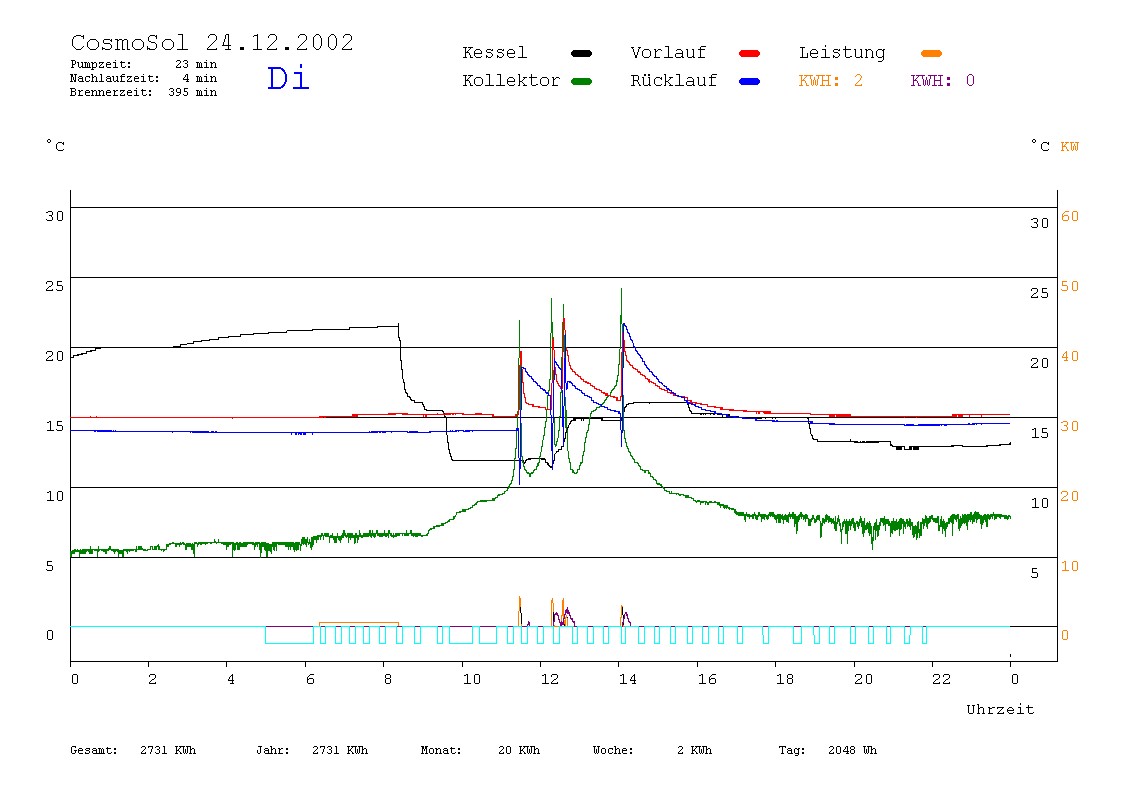Click the orange '60' KW axis tick
This screenshot has width=1148, height=812.
click(1070, 216)
